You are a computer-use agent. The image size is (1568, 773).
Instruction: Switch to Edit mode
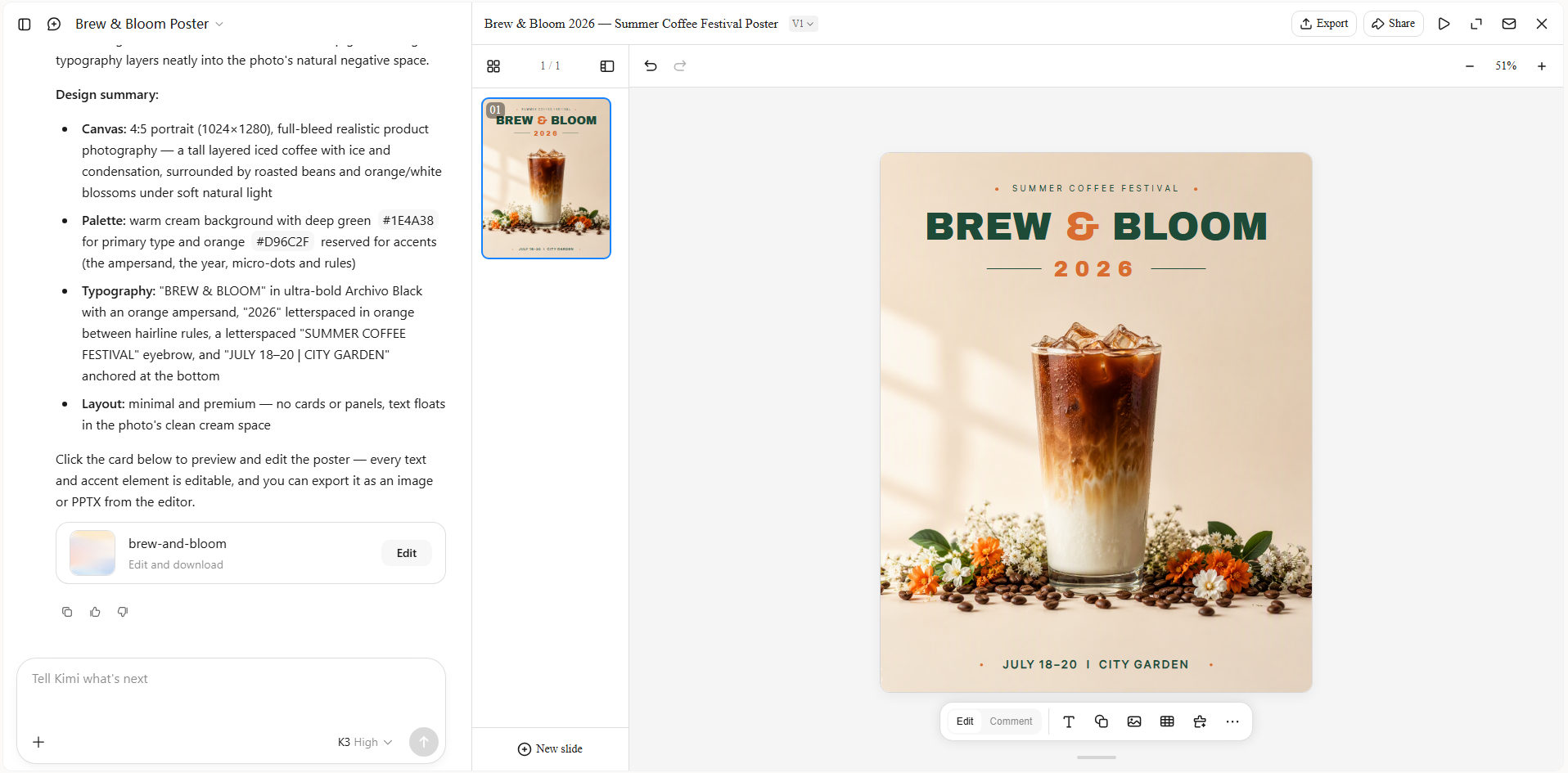click(x=965, y=721)
